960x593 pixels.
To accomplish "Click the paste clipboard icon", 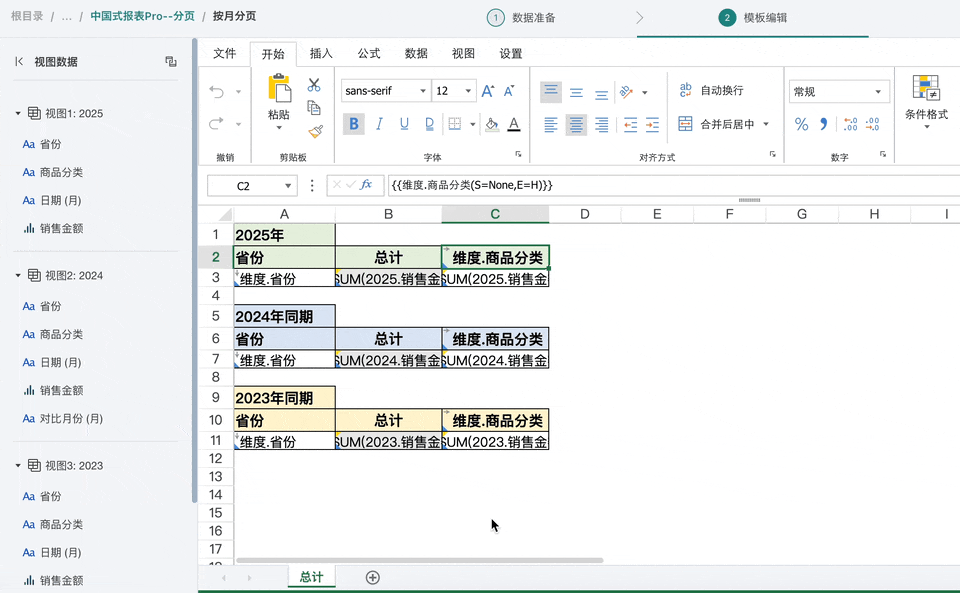I will click(279, 88).
